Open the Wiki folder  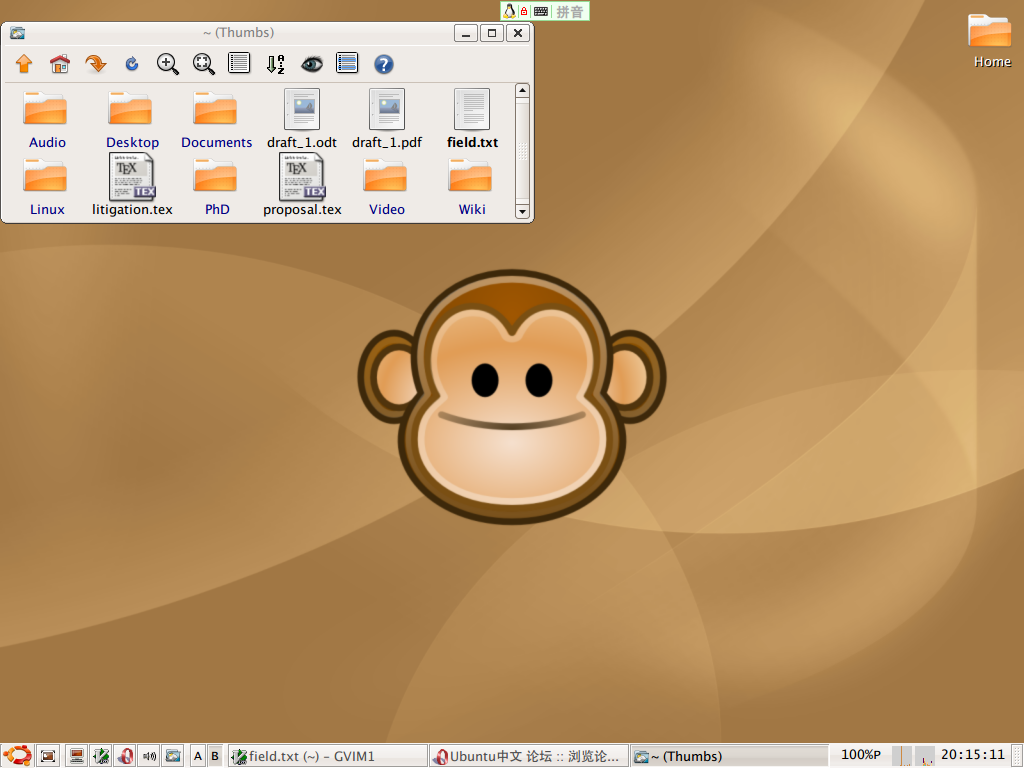[x=471, y=187]
